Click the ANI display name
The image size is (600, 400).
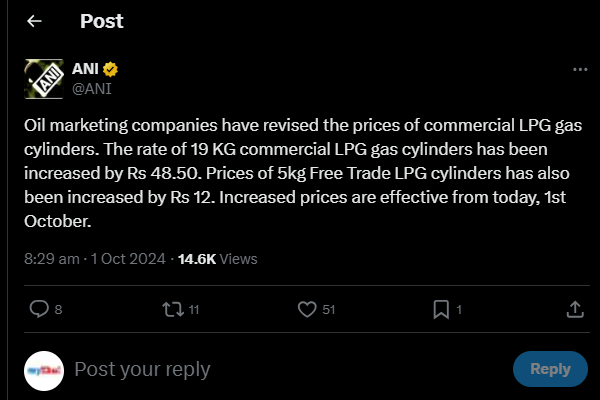[85, 69]
